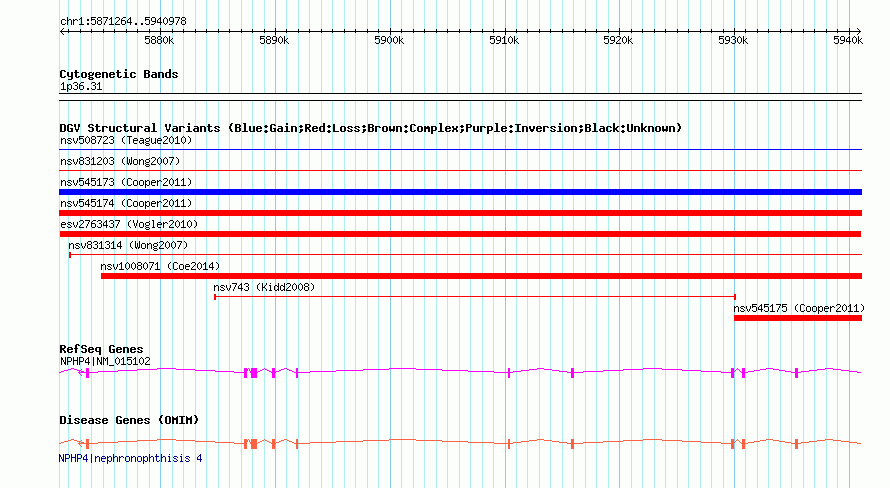Select the Cytogenetic Bands track title
This screenshot has height=488, width=890.
click(x=119, y=74)
